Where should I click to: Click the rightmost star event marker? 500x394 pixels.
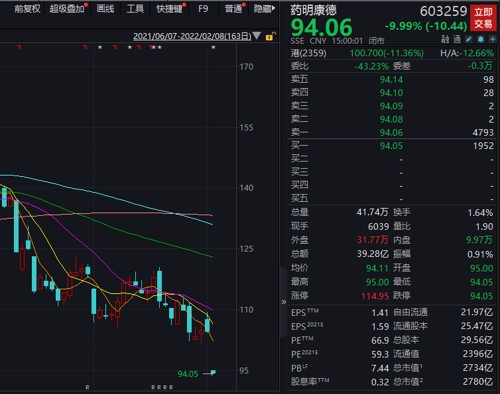[x=213, y=47]
